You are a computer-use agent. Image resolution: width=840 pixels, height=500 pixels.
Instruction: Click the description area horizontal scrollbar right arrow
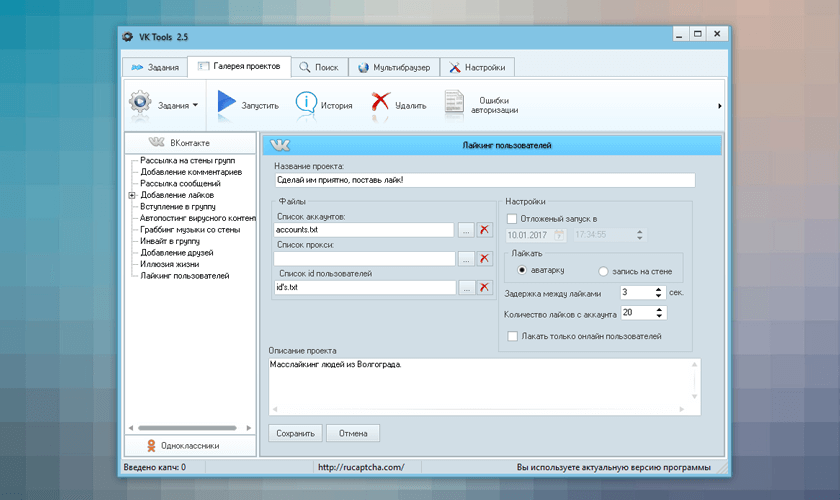click(681, 409)
